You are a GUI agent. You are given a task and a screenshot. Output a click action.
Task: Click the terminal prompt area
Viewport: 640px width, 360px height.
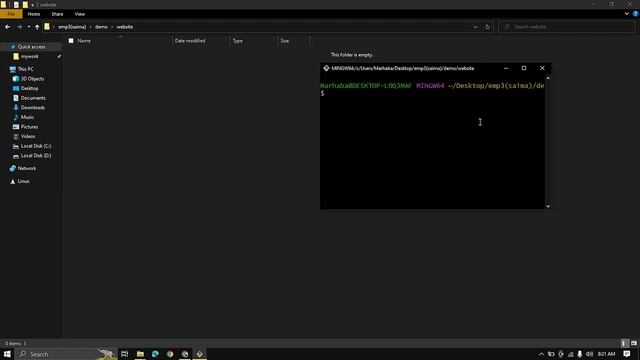[x=432, y=143]
